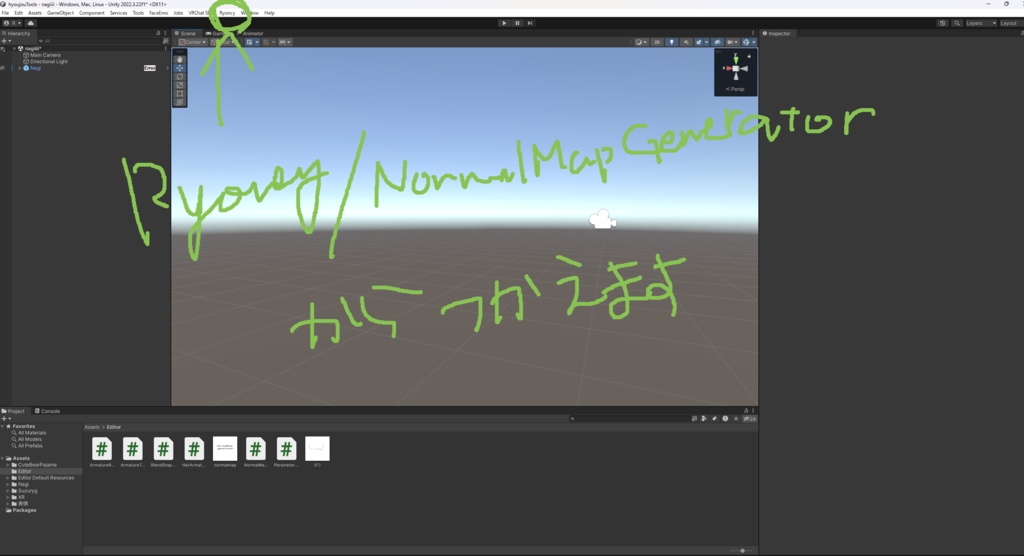Click the NormalMa script asset
Viewport: 1024px width, 556px height.
tap(255, 452)
